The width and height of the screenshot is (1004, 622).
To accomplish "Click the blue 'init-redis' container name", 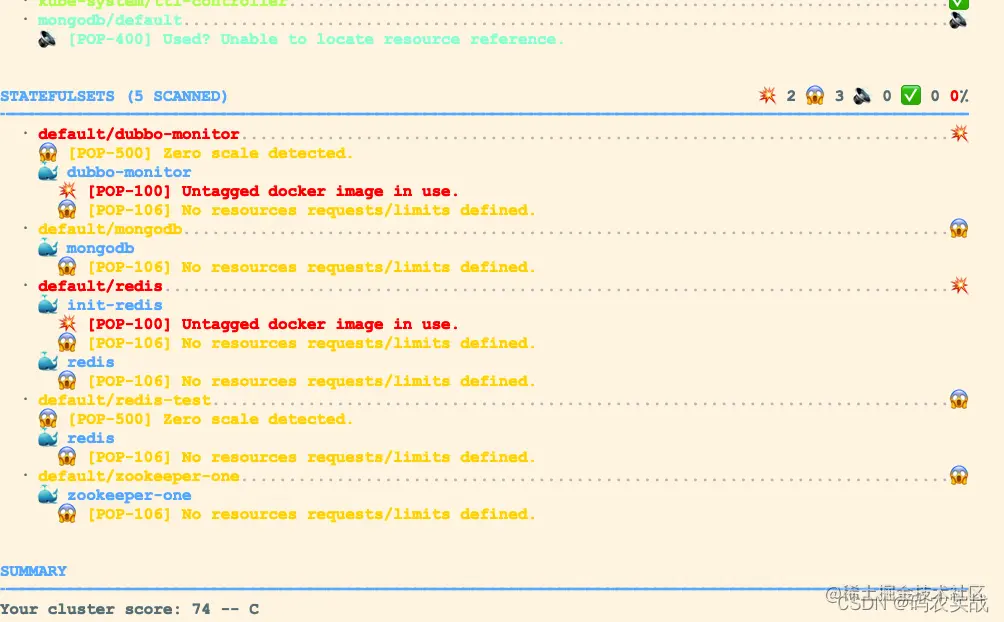I will coord(115,305).
